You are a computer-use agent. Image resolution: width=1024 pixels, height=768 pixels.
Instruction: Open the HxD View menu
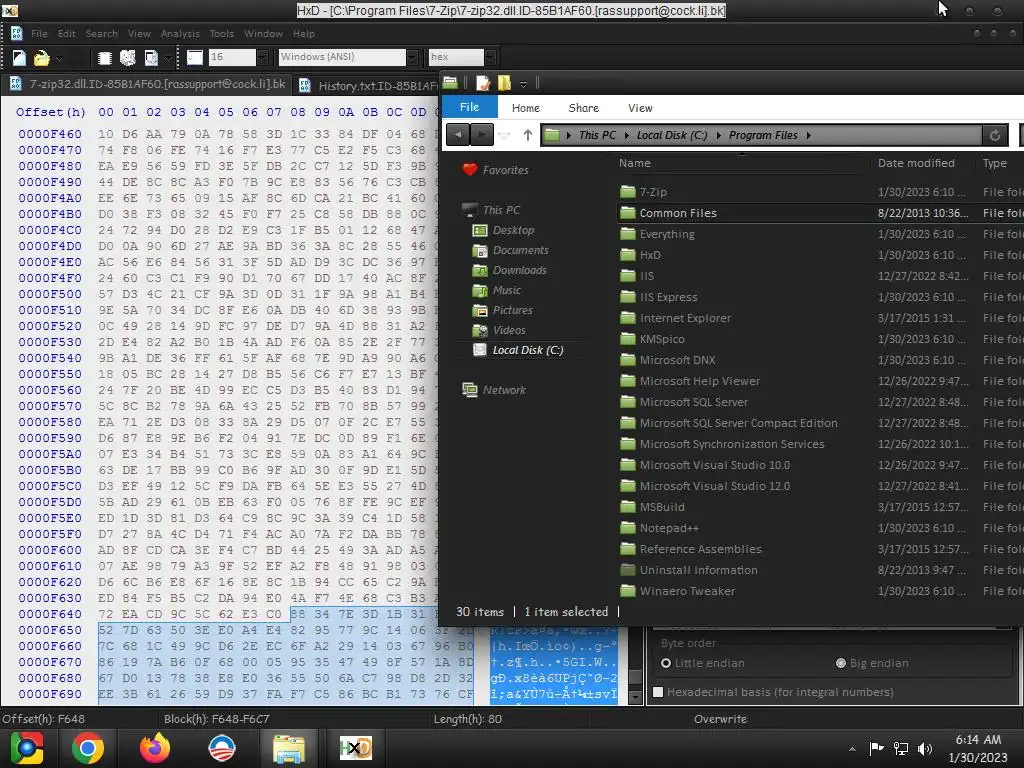139,33
